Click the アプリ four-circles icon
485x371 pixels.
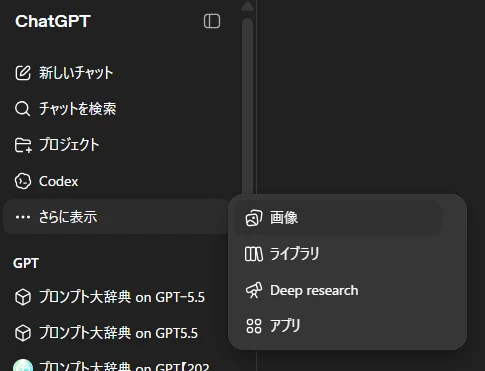254,326
